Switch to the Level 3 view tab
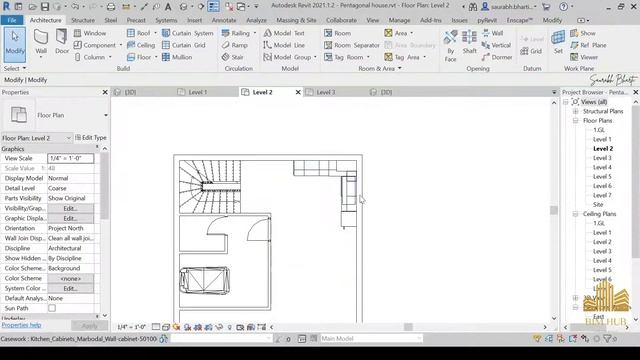The image size is (640, 360). [326, 92]
